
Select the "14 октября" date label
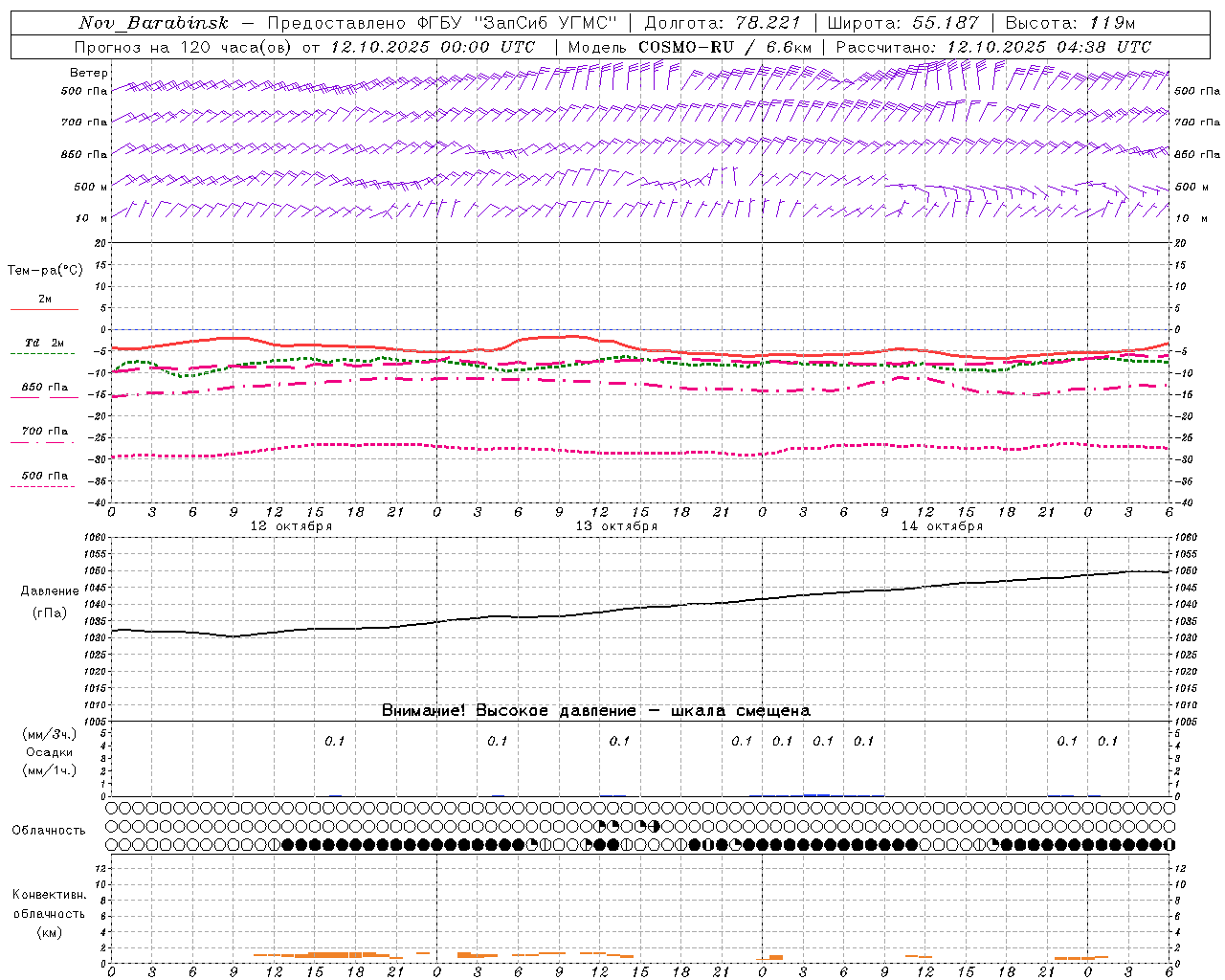pyautogui.click(x=942, y=526)
